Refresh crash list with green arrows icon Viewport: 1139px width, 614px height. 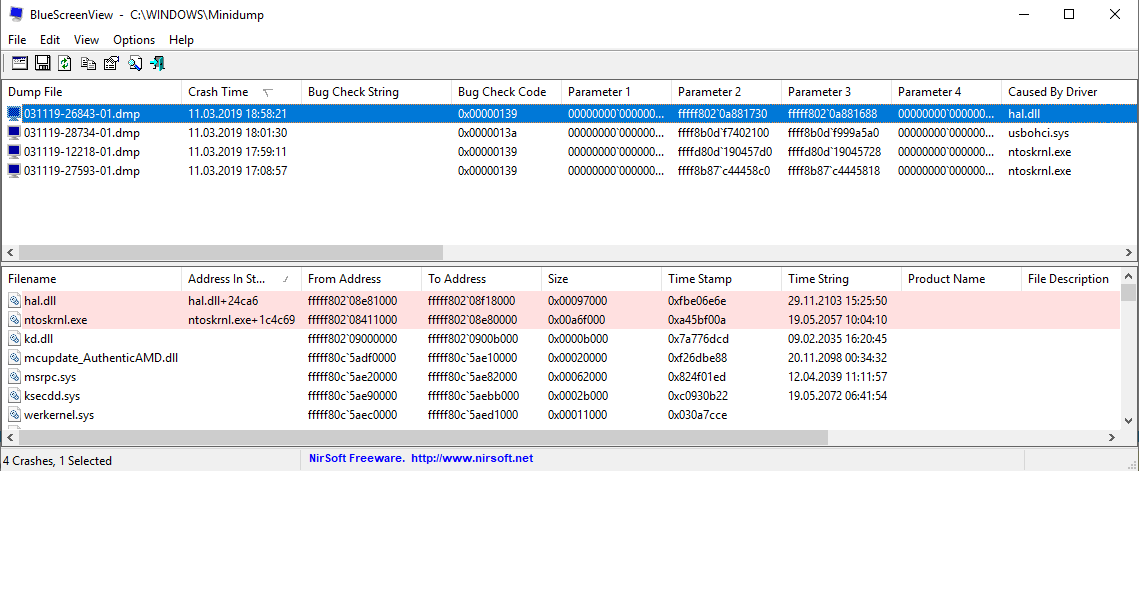(x=65, y=63)
